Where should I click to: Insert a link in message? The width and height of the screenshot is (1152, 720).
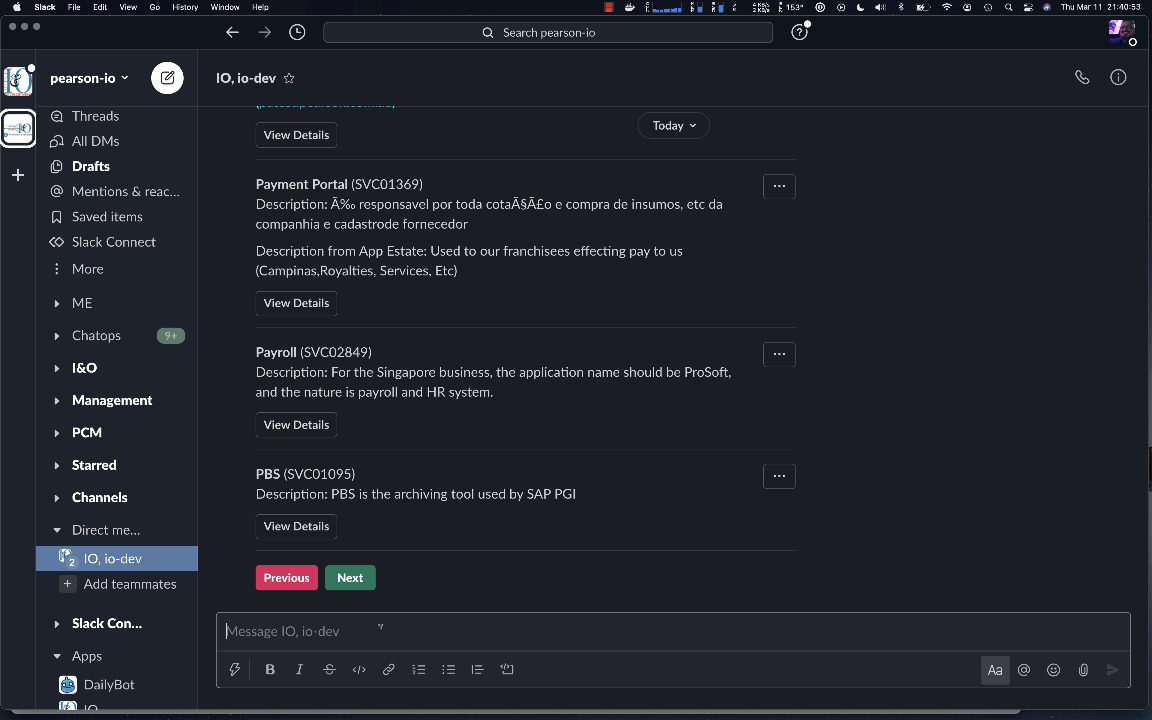tap(389, 669)
